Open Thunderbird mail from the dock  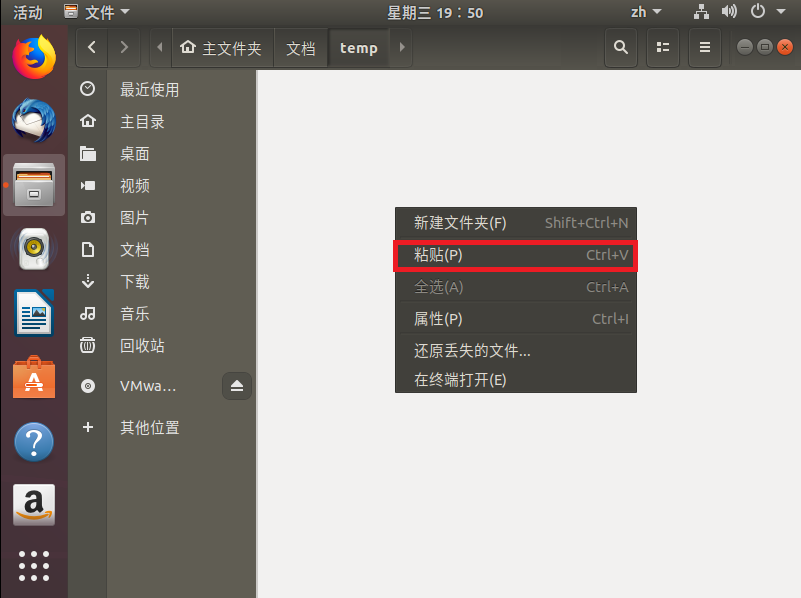(34, 122)
